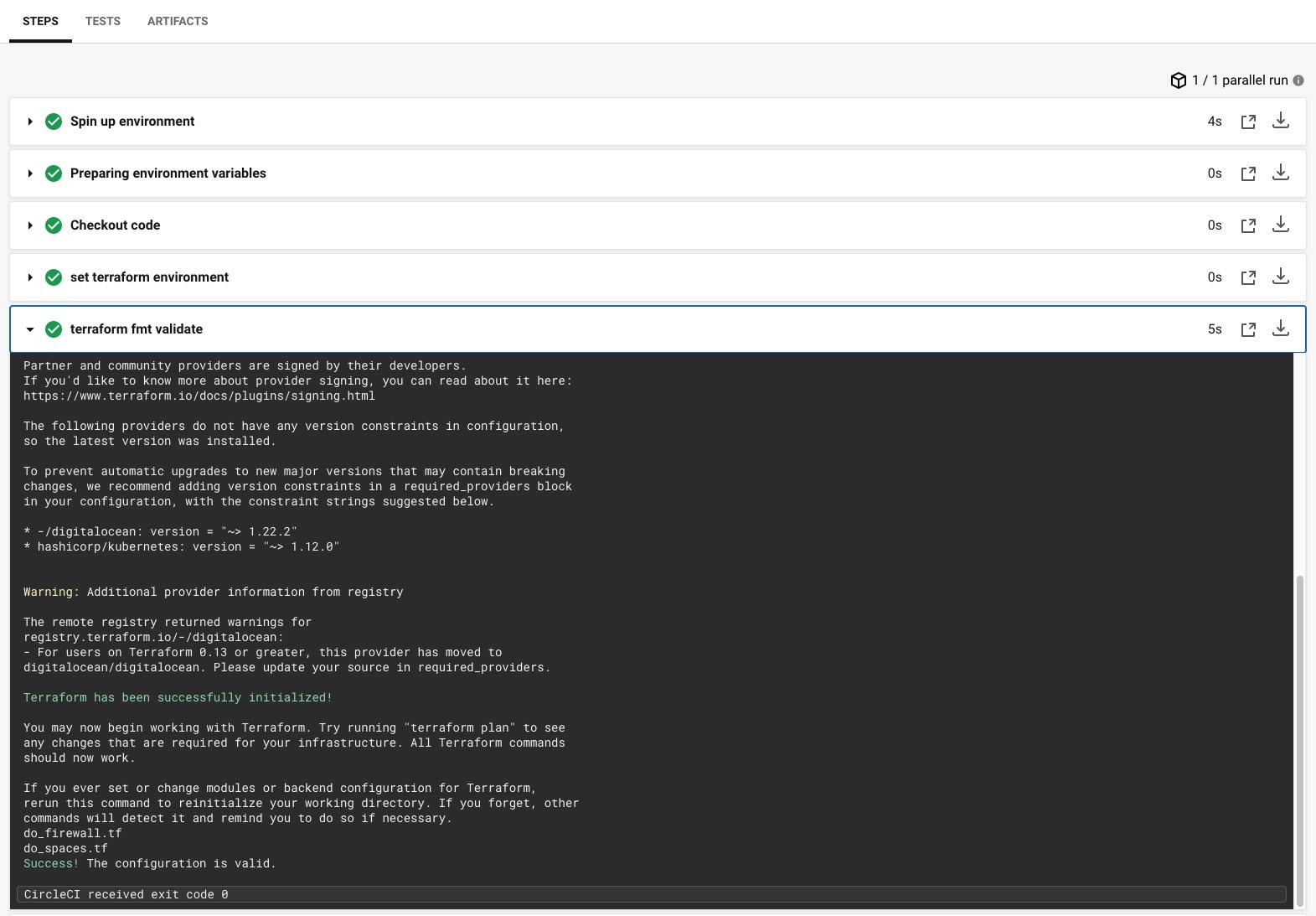
Task: Download Spin up environment step log
Action: [1281, 121]
